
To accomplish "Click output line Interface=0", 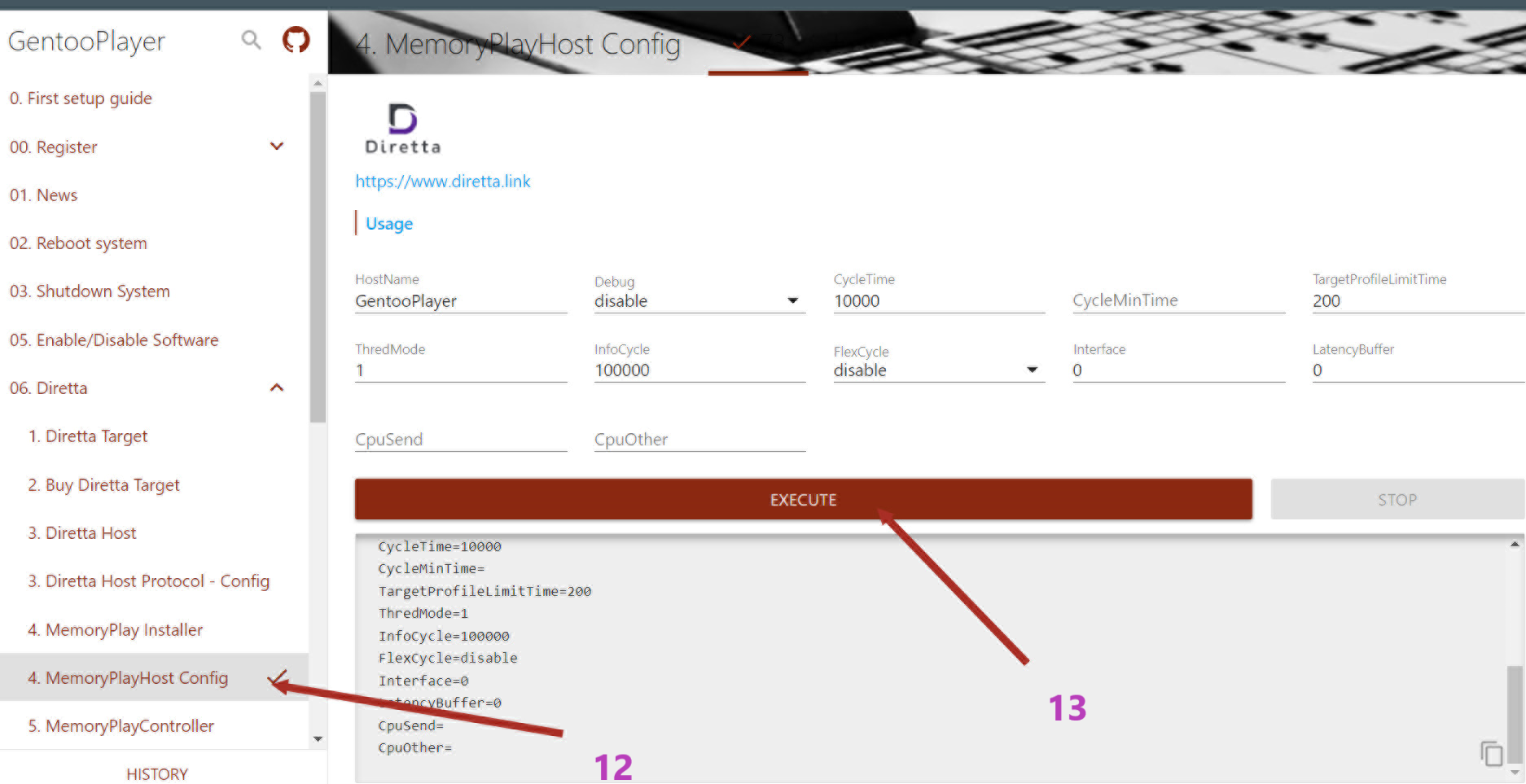I will (x=423, y=681).
